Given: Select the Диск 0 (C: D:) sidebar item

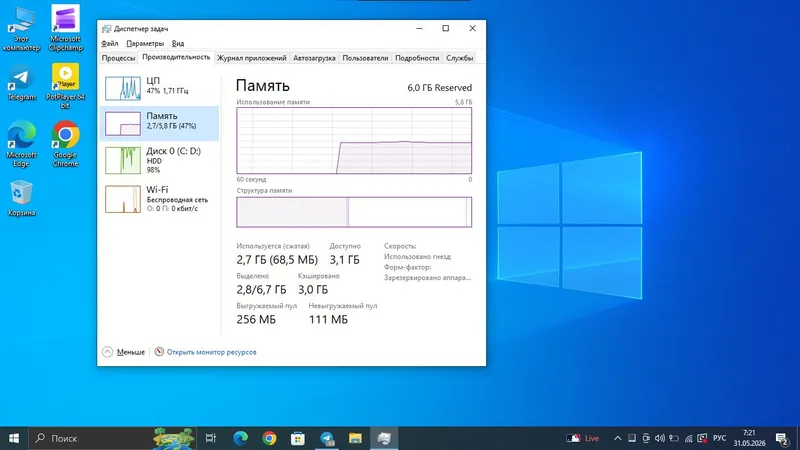Looking at the screenshot, I should coord(160,160).
